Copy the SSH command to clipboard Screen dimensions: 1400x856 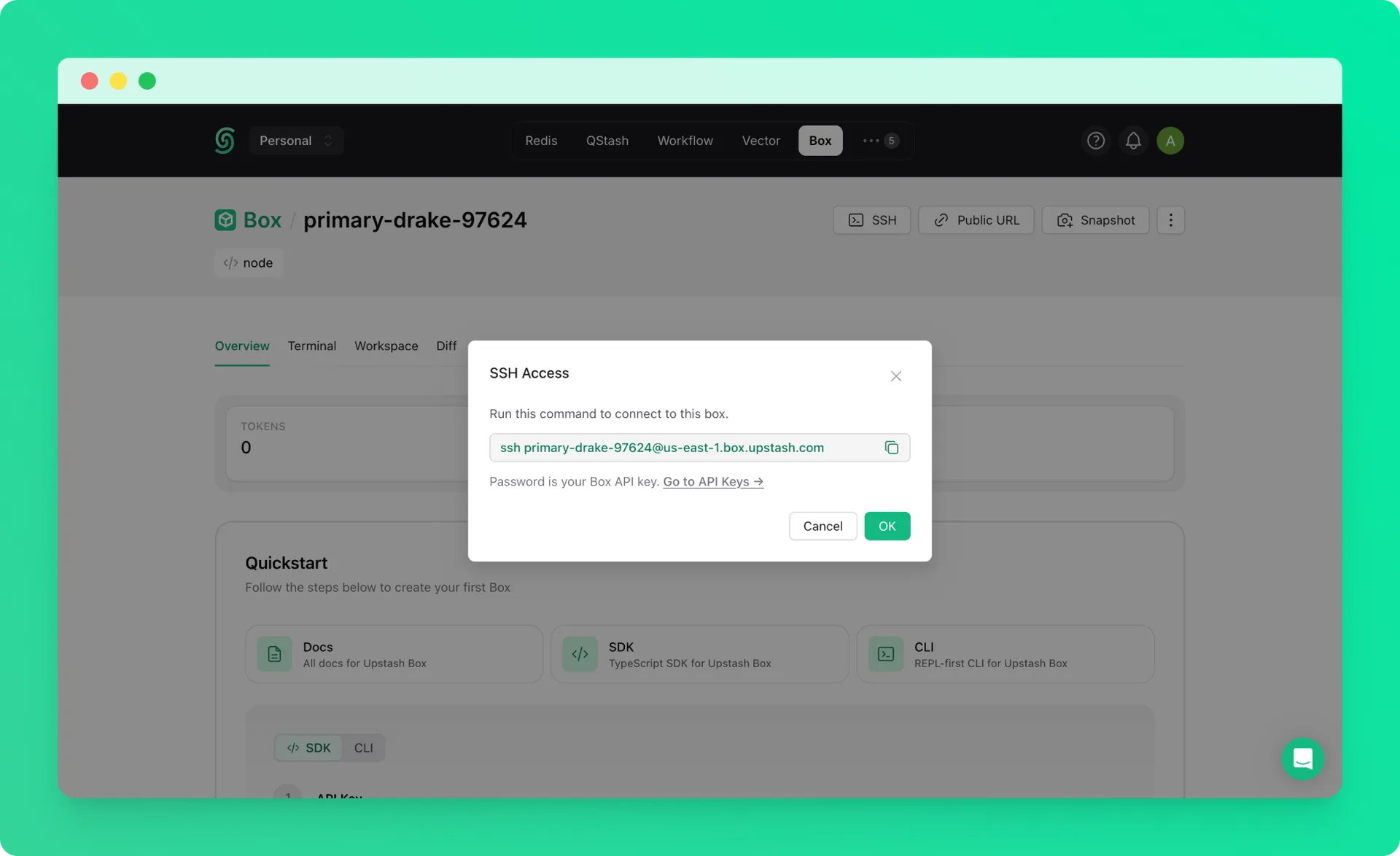(x=891, y=448)
